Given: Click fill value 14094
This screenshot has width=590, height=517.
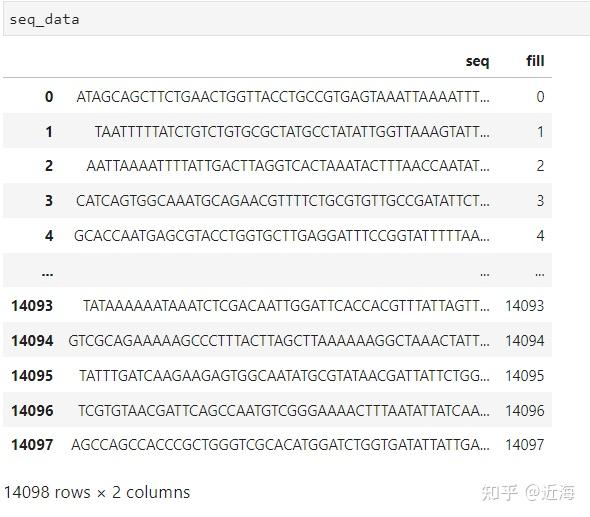Looking at the screenshot, I should 525,341.
